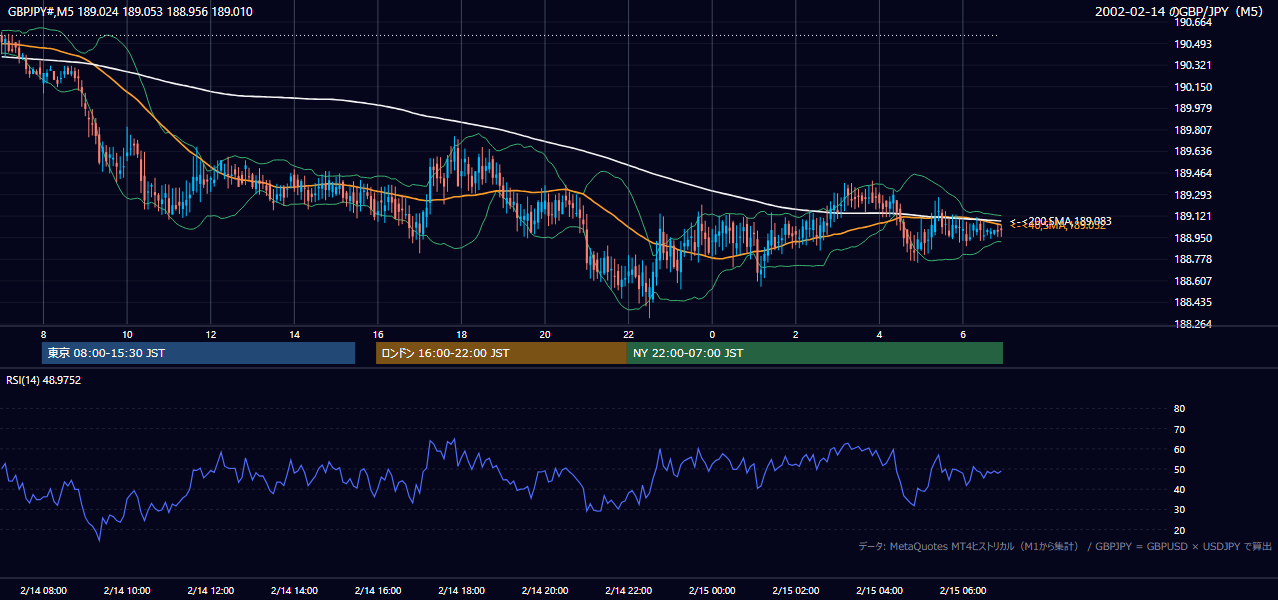1278x600 pixels.
Task: Click price axis label 190.664
Action: coord(1193,22)
